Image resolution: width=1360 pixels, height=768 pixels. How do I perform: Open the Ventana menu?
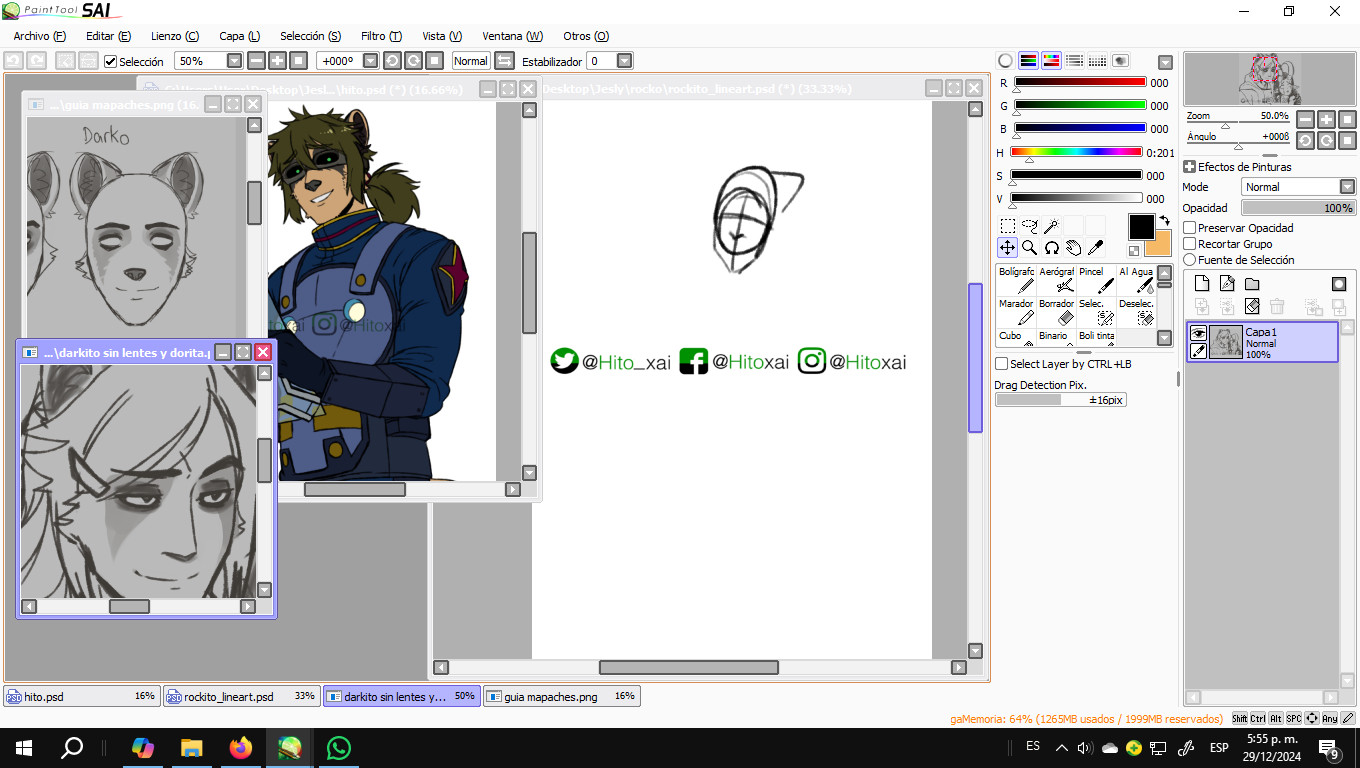coord(513,36)
